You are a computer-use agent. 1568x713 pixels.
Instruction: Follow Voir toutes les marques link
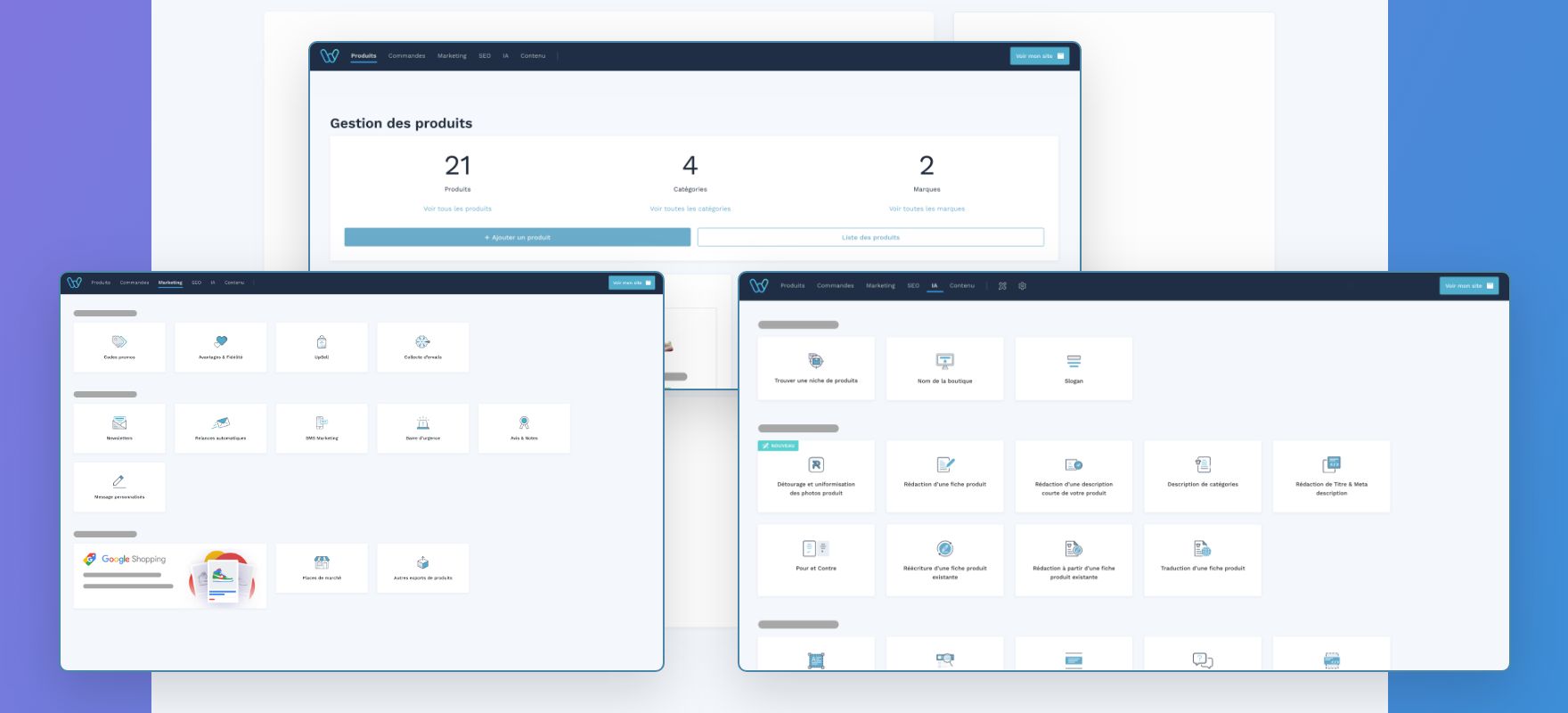coord(927,209)
